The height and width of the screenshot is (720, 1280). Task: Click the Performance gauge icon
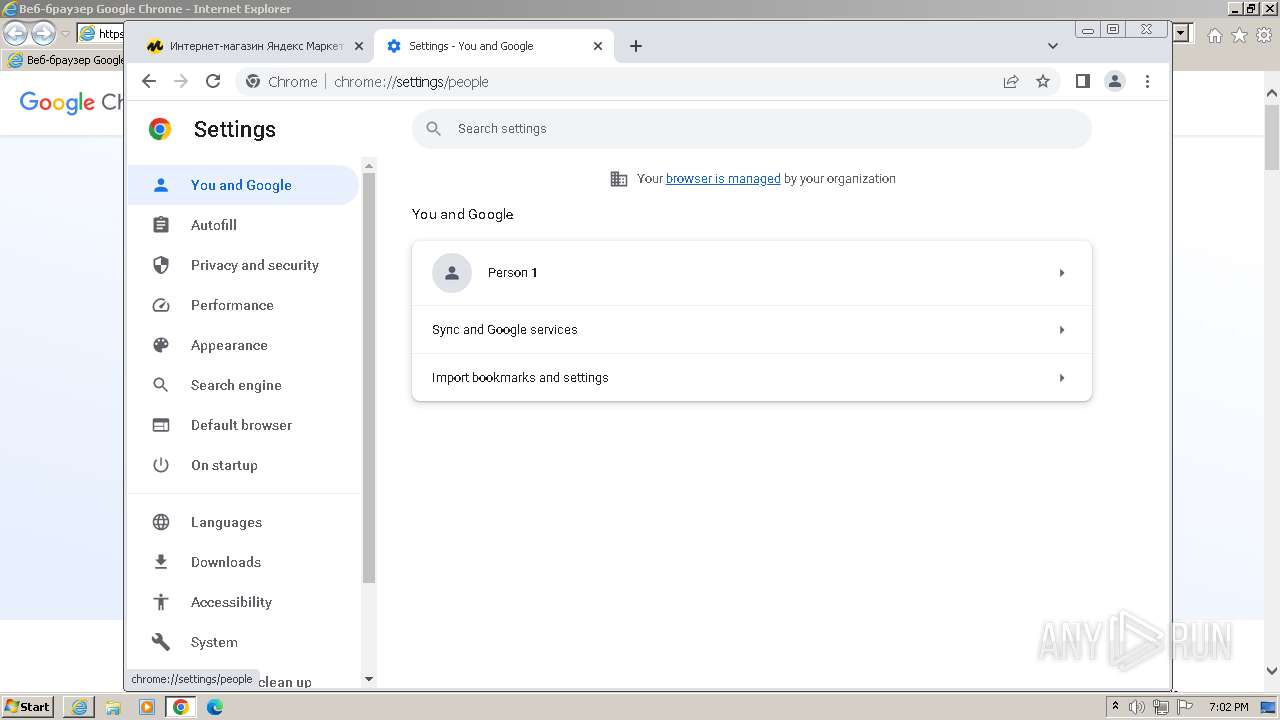[161, 305]
